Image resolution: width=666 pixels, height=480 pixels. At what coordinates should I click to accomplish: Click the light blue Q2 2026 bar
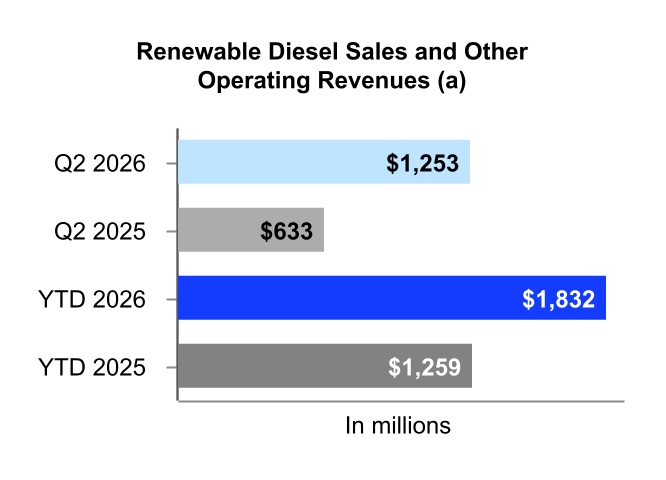(324, 162)
